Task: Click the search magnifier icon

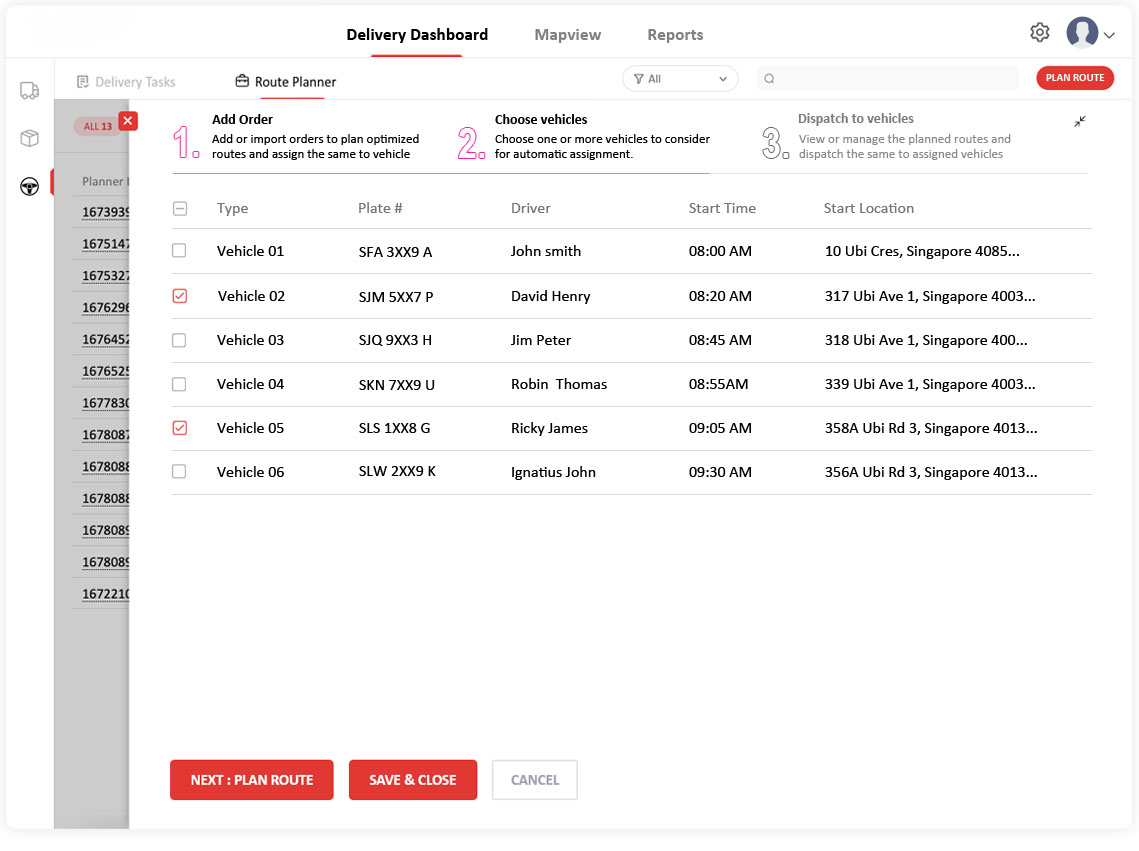Action: click(769, 79)
